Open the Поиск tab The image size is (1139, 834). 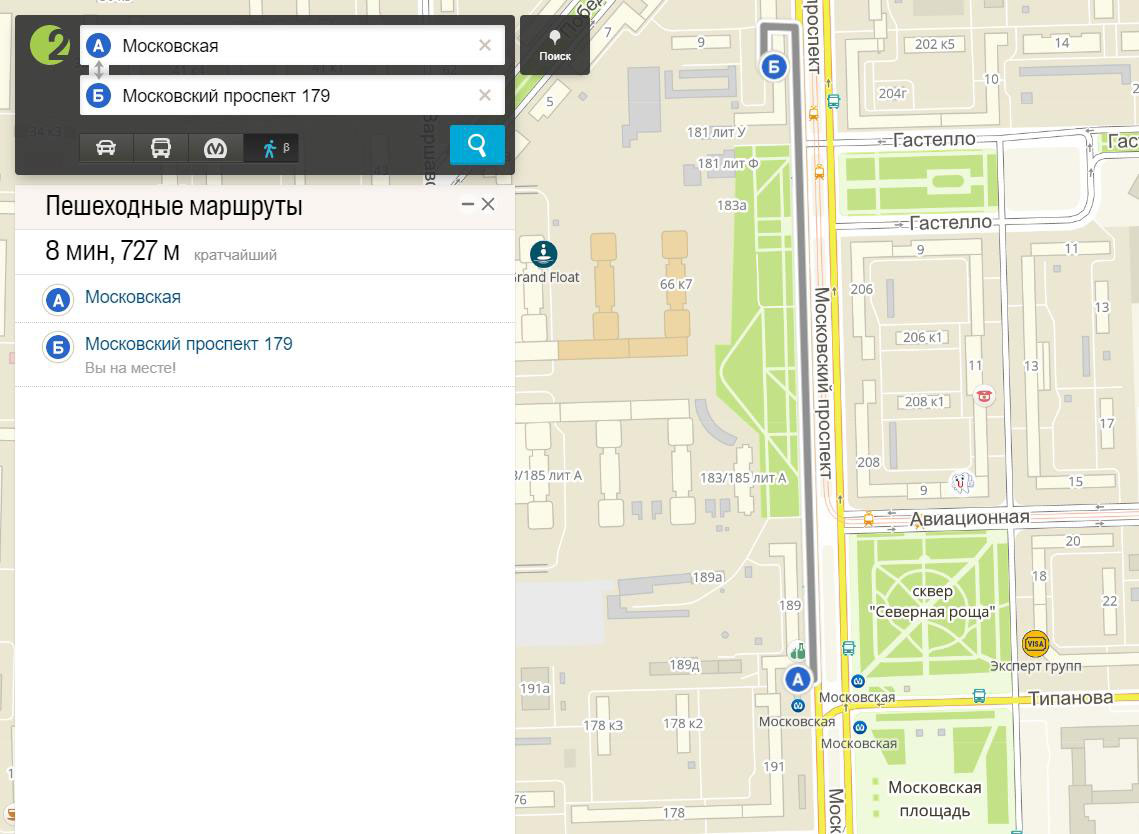click(555, 47)
